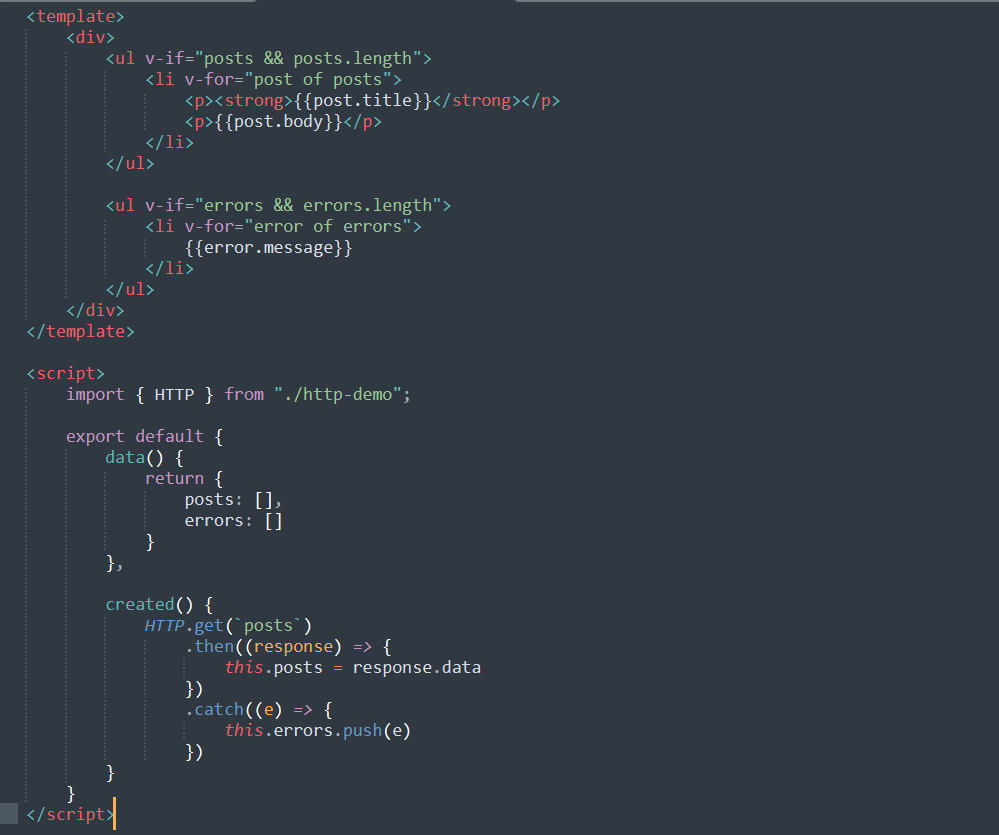This screenshot has width=999, height=835.
Task: Click the from keyword
Action: pyautogui.click(x=244, y=395)
